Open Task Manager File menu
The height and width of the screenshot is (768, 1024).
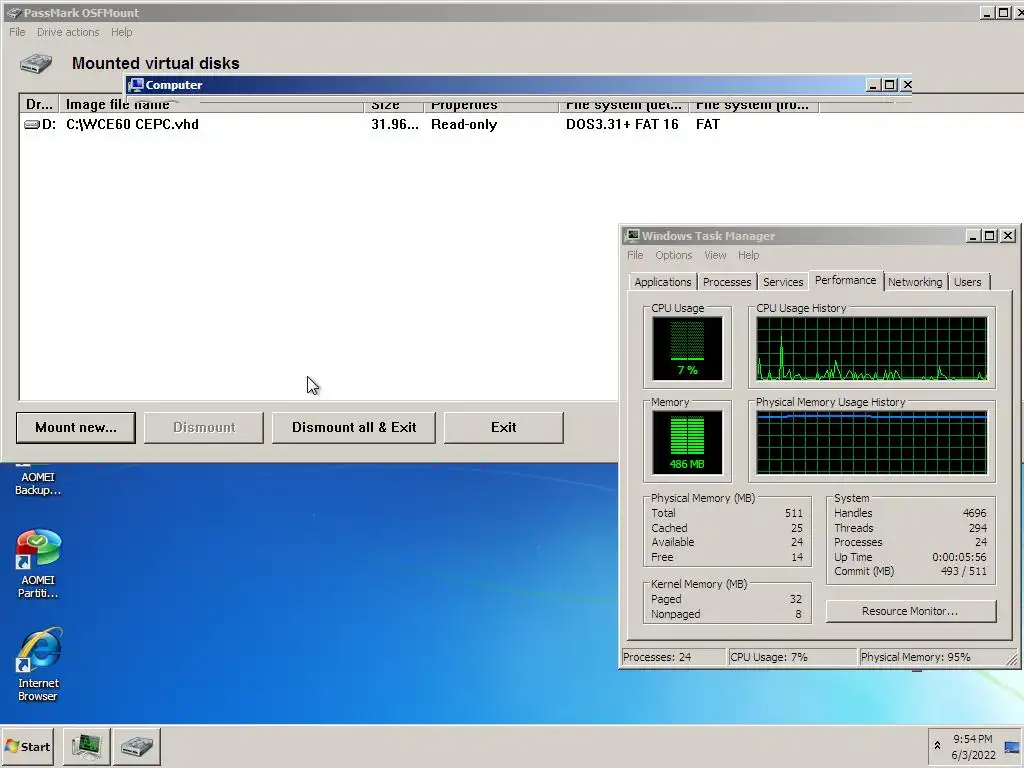coord(635,255)
